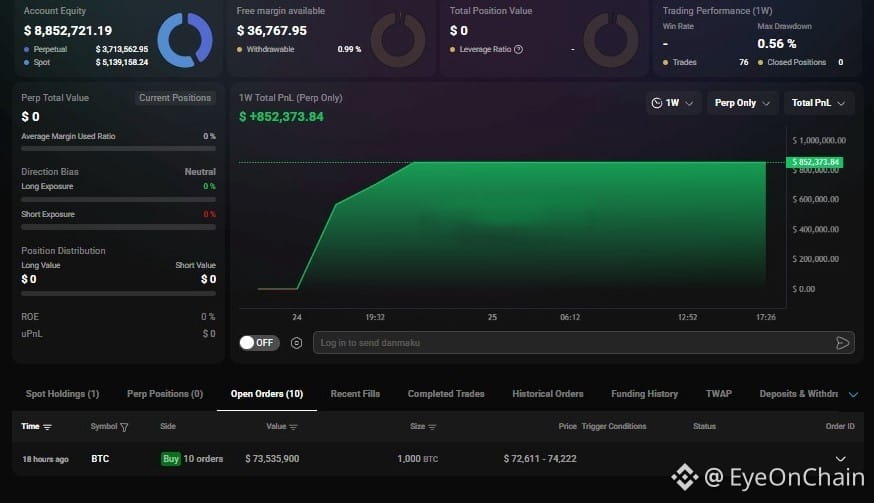Click the Trigger Conditions column header
The height and width of the screenshot is (503, 874).
point(614,427)
